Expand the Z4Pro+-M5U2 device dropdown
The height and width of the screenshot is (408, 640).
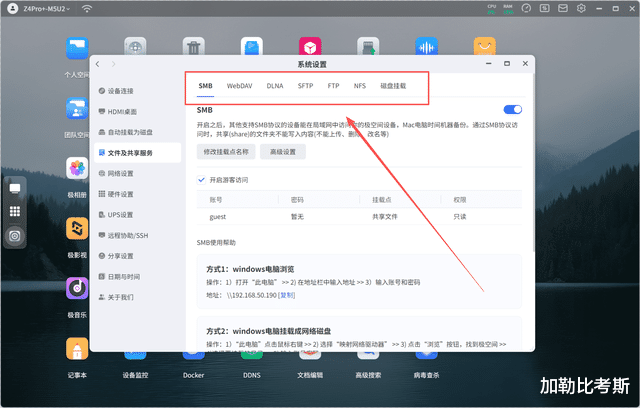point(46,9)
